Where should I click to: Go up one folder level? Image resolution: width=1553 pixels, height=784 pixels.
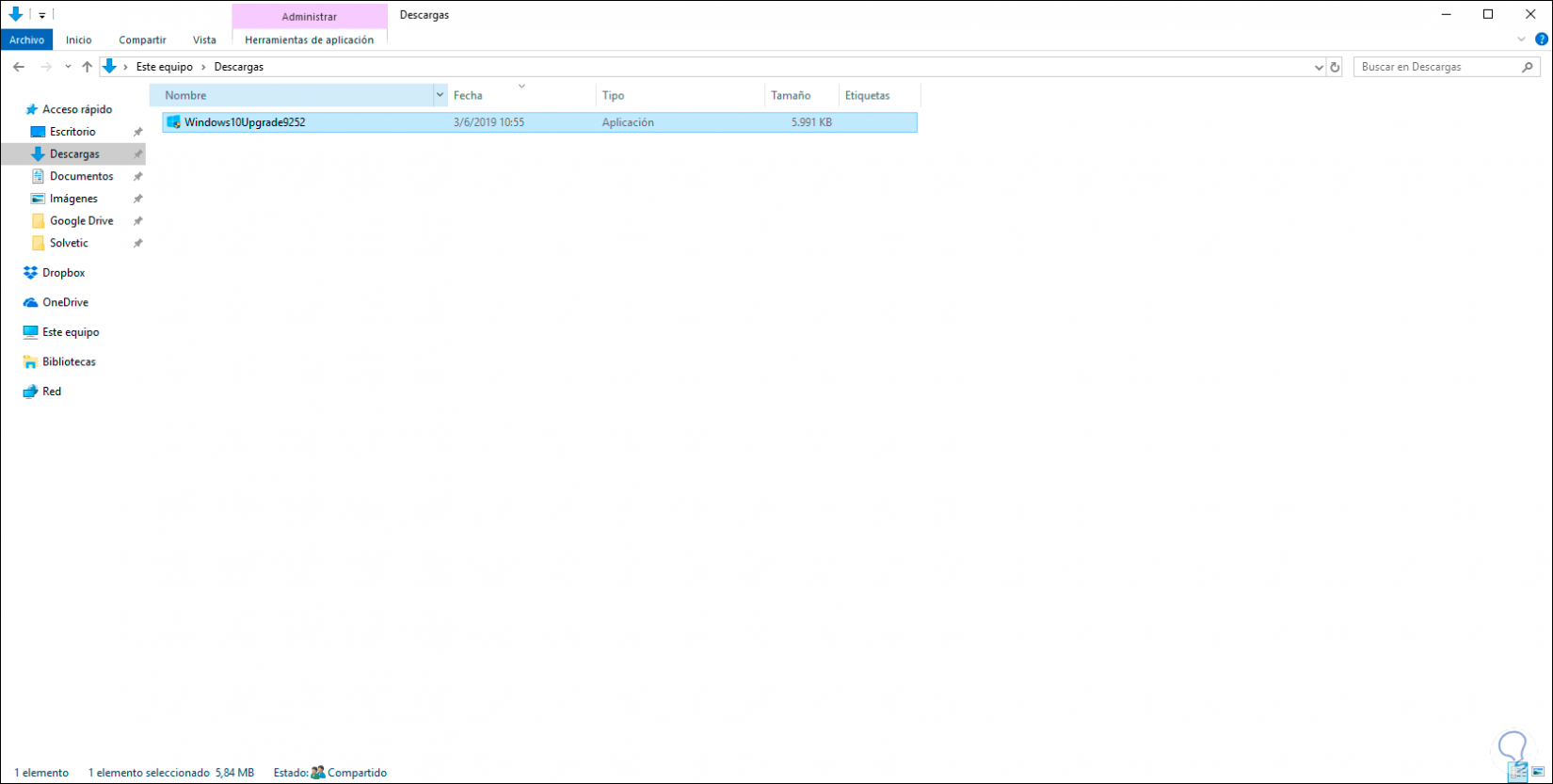(88, 67)
